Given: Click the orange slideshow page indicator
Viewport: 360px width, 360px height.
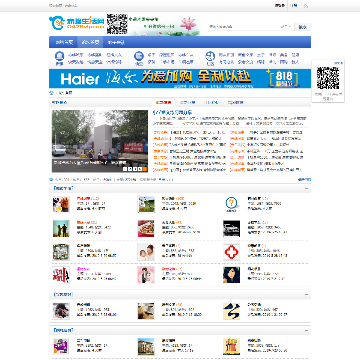Looking at the screenshot, I should 145,169.
